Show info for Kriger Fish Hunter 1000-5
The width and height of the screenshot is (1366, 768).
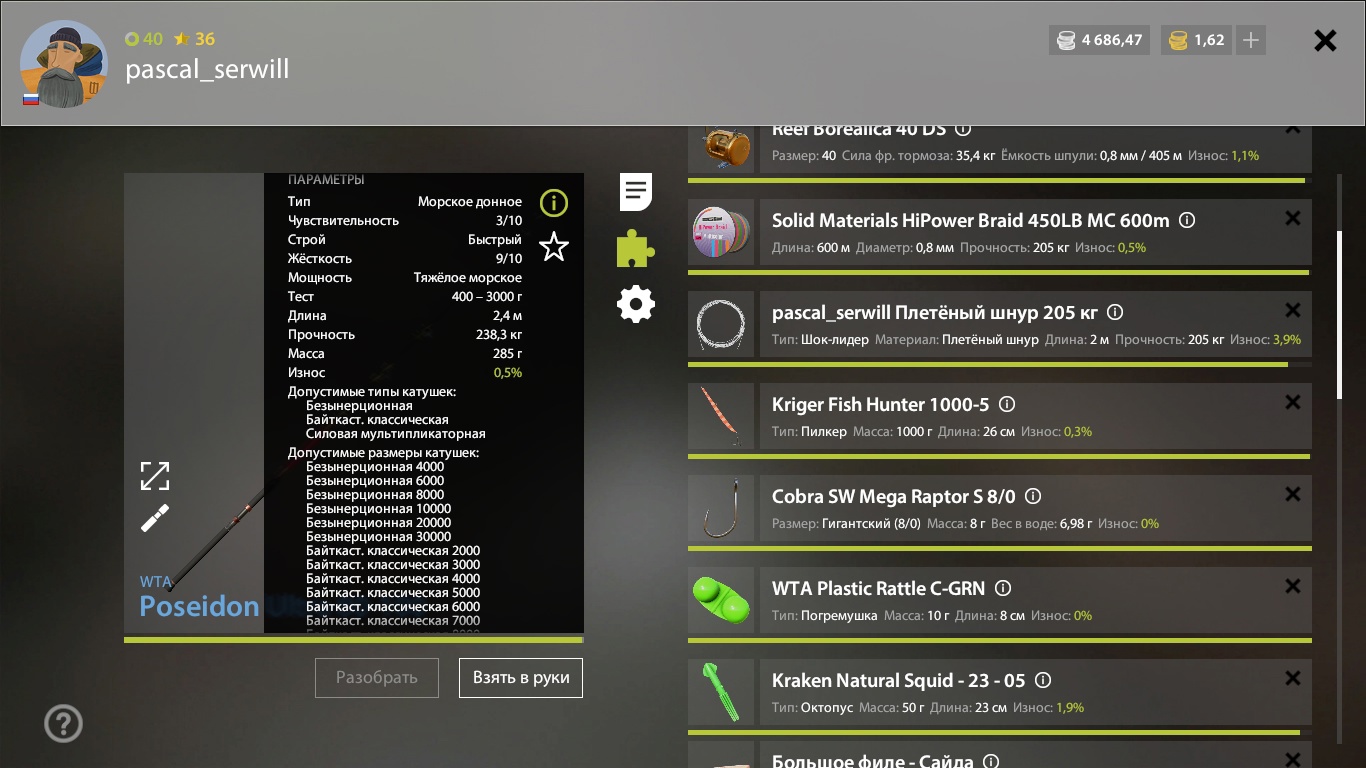point(1007,404)
